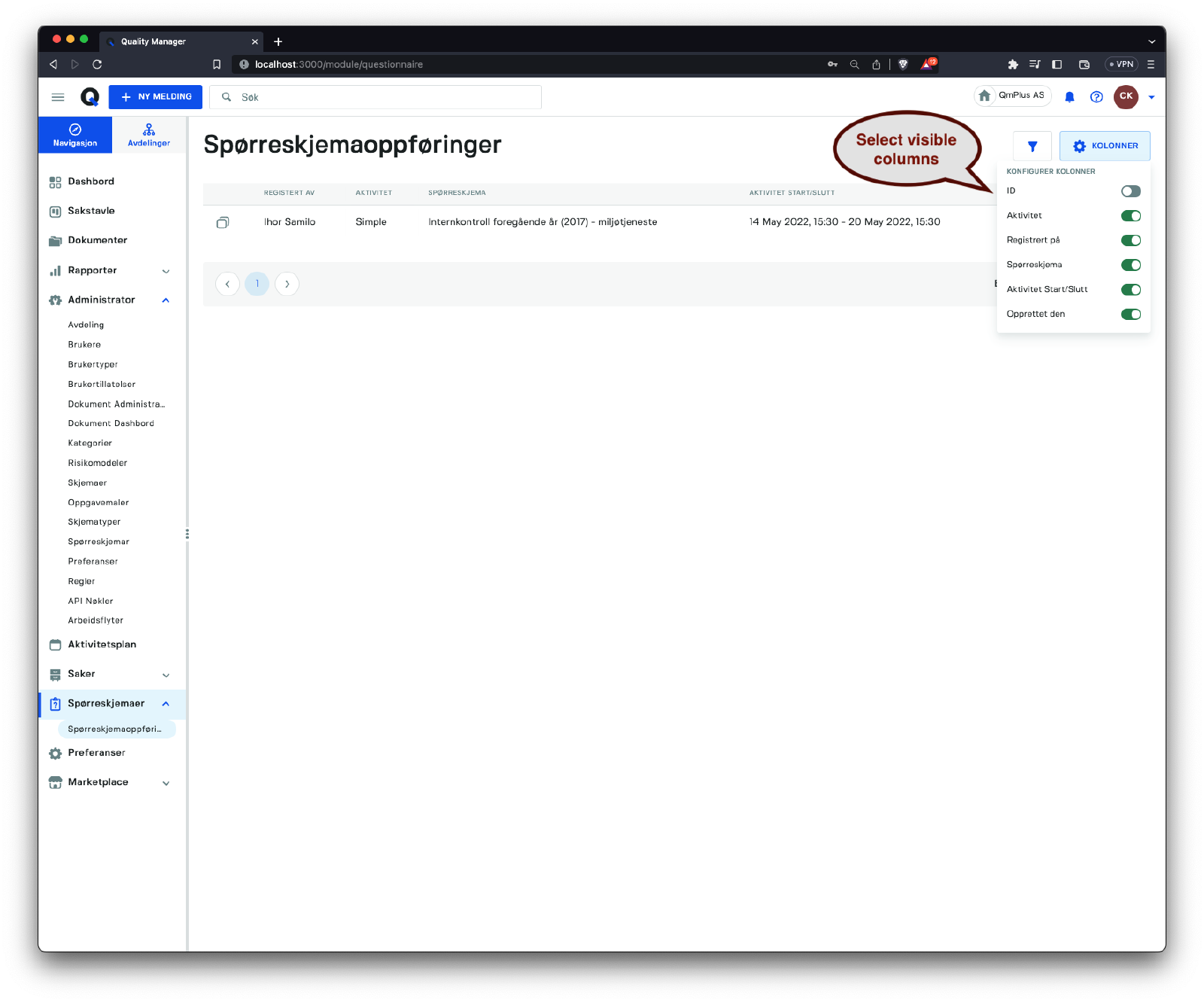Click the copy icon in Ihor Samilo row
This screenshot has height=1002, width=1204.
pos(223,222)
